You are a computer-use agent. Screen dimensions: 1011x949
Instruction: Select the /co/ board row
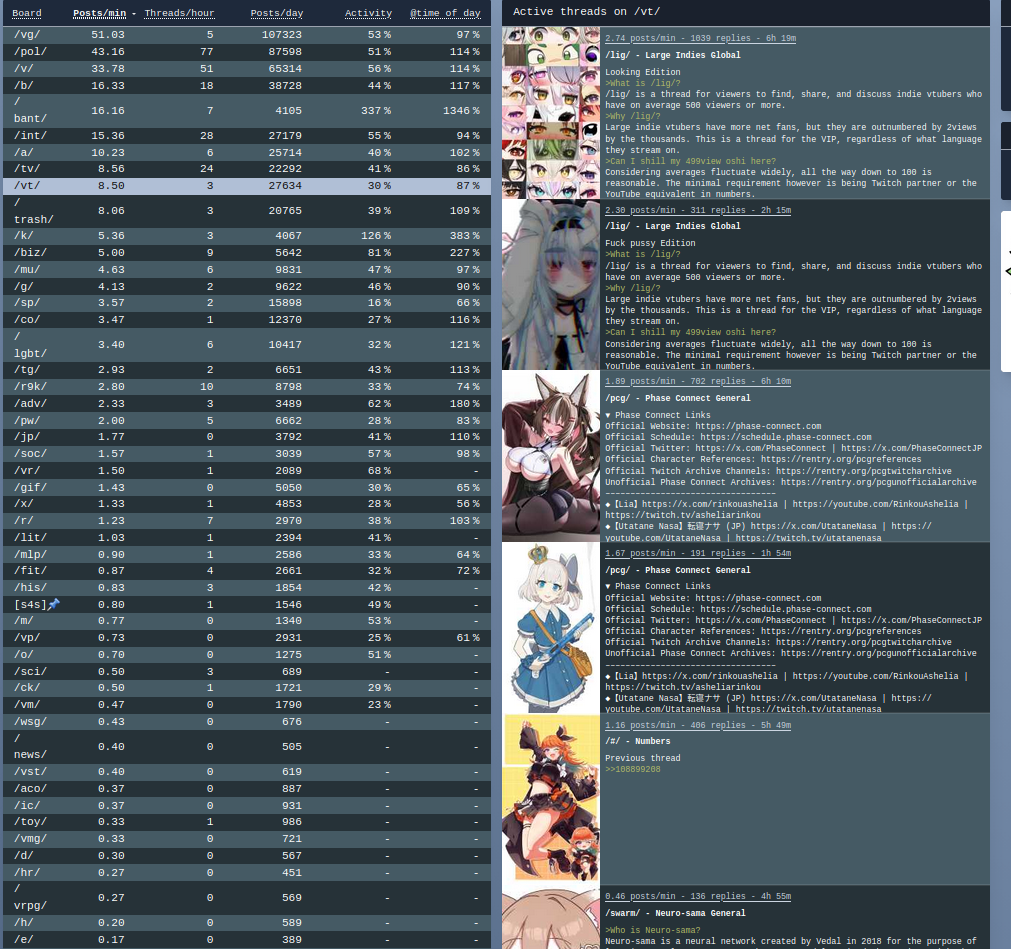(247, 320)
